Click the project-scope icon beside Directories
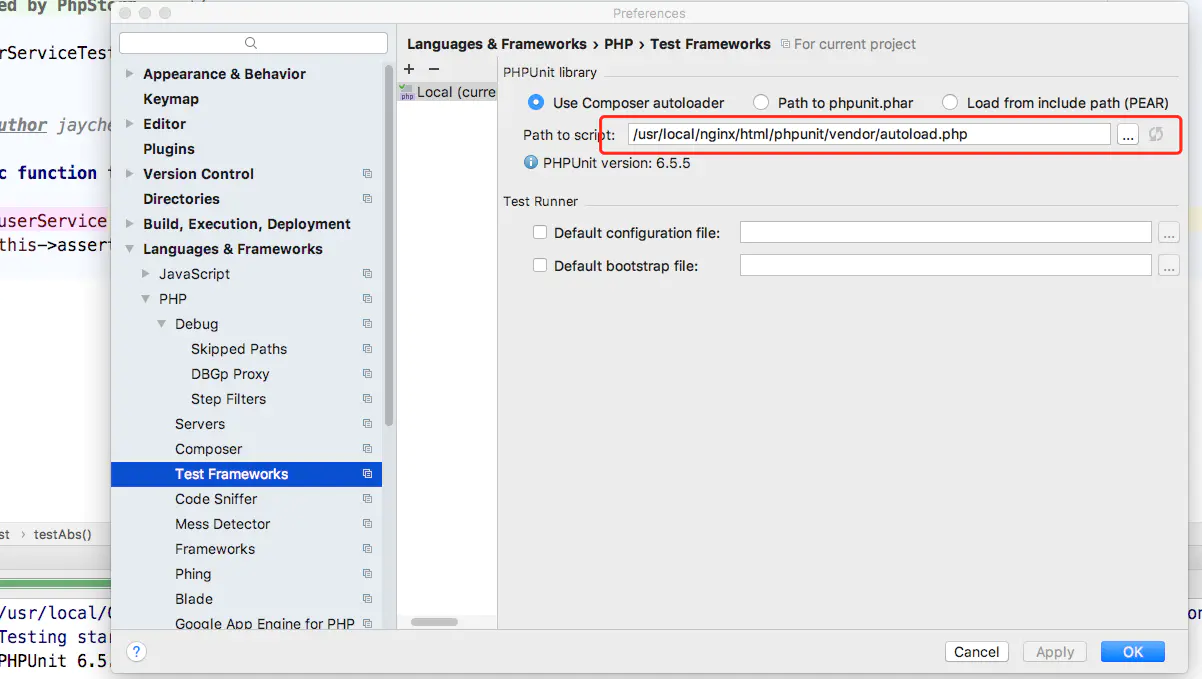This screenshot has width=1202, height=679. (x=367, y=199)
